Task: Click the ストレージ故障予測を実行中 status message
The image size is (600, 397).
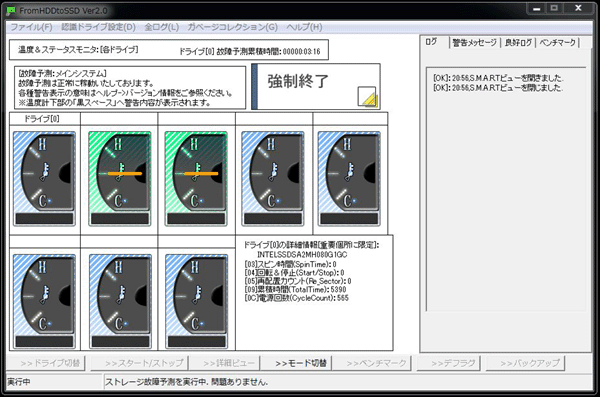Action: click(x=186, y=382)
